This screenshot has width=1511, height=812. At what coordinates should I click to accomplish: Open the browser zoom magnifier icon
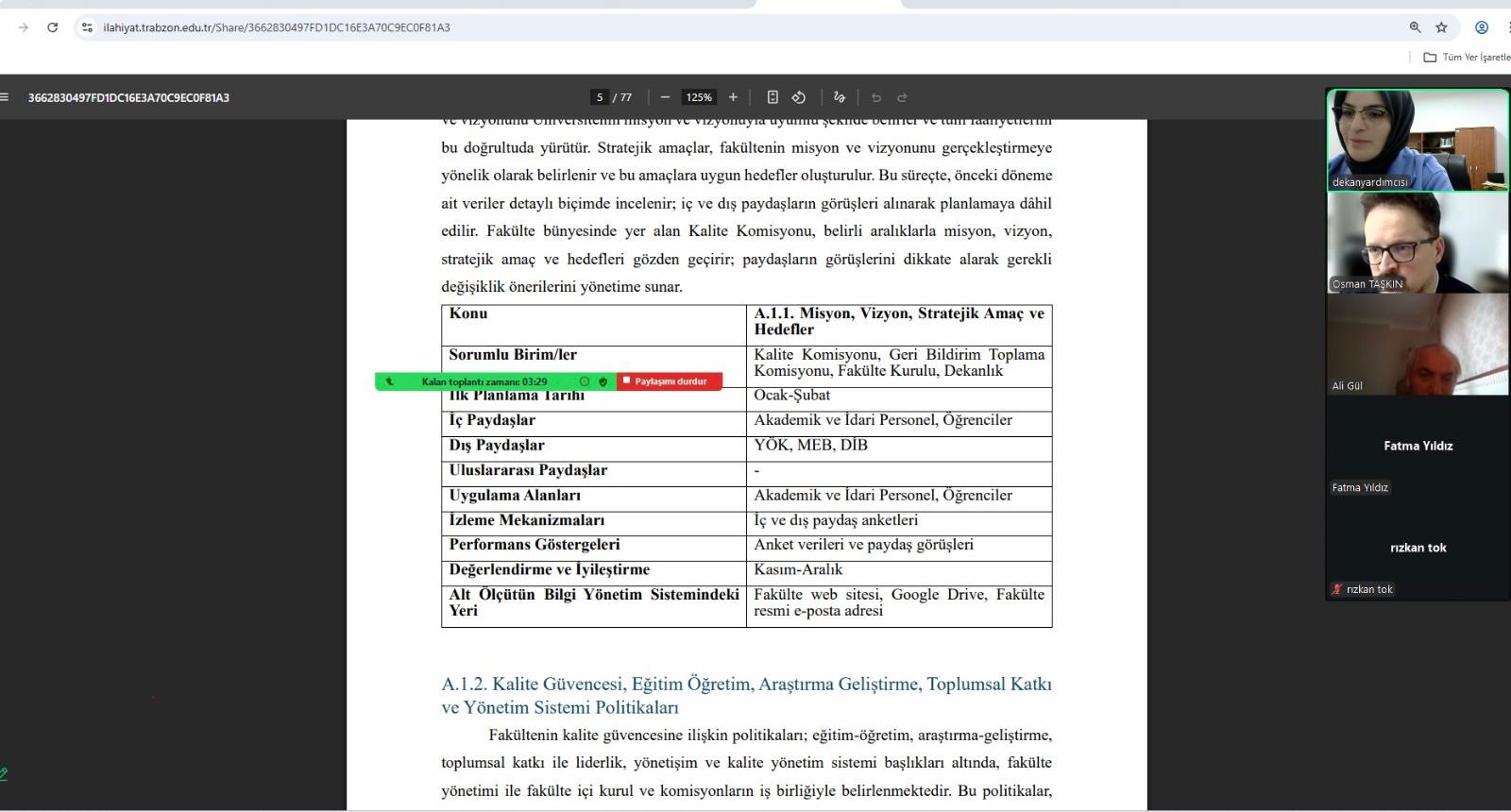point(1415,27)
